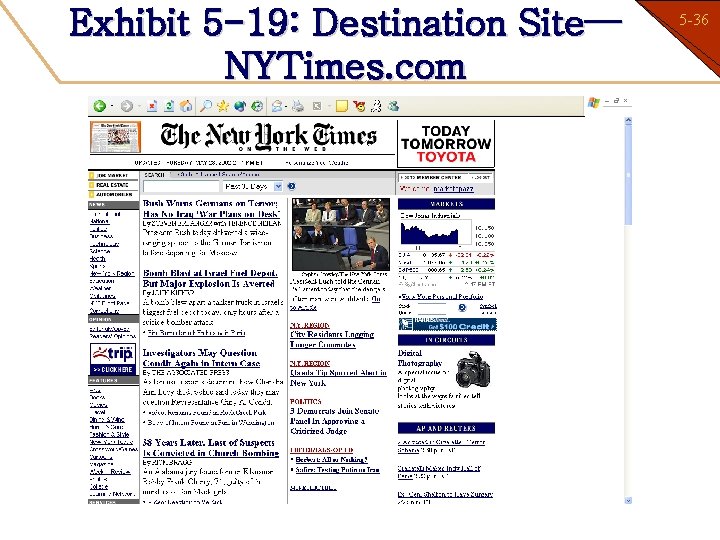This screenshot has height=540, width=720.
Task: Open the Digital Photography article link
Action: [420, 358]
